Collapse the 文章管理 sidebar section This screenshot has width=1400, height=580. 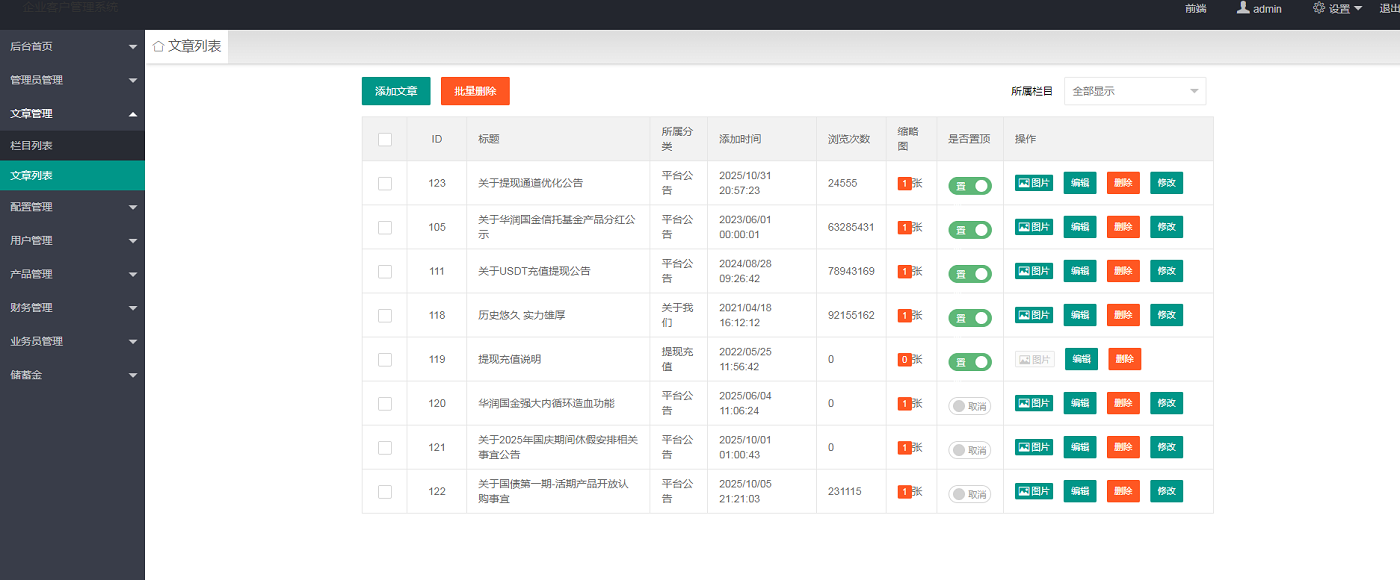pyautogui.click(x=72, y=113)
